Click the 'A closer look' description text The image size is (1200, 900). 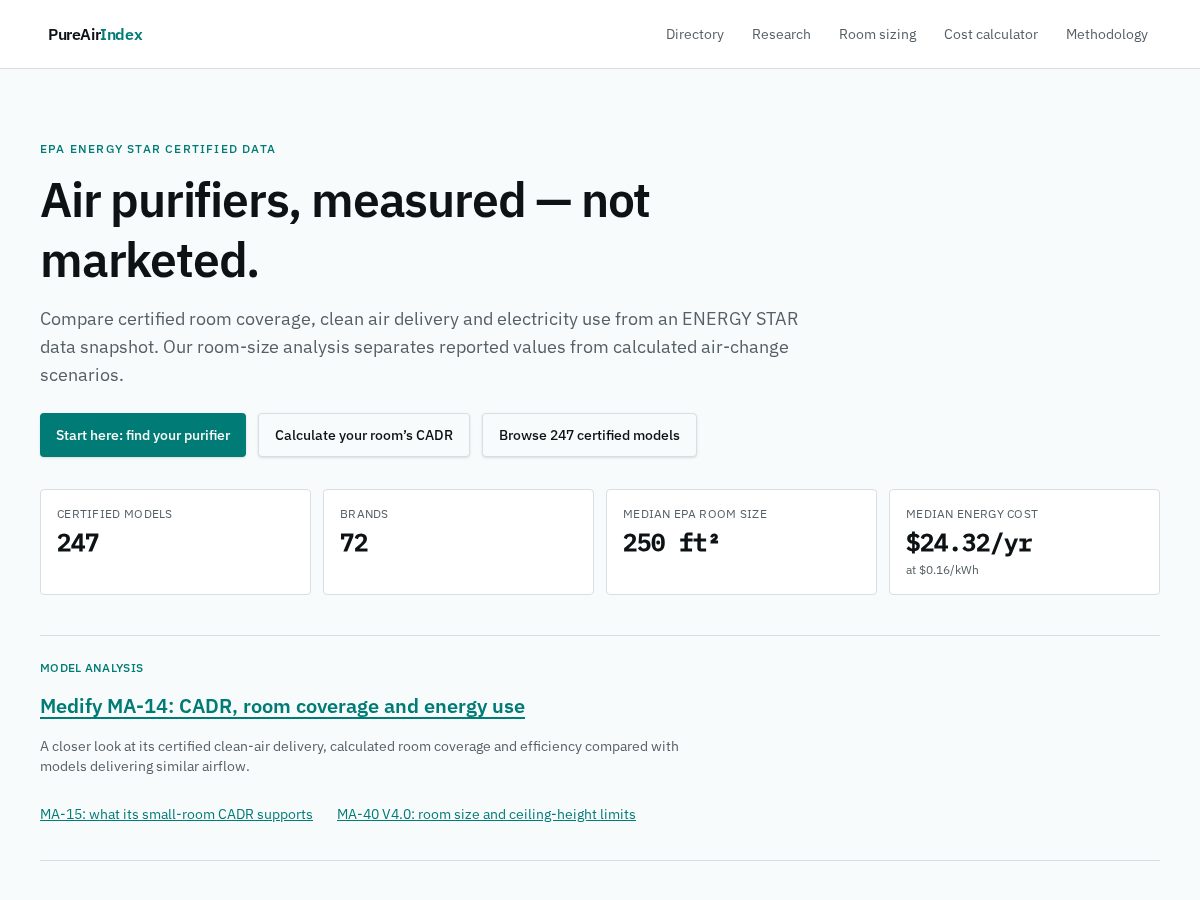(x=359, y=756)
